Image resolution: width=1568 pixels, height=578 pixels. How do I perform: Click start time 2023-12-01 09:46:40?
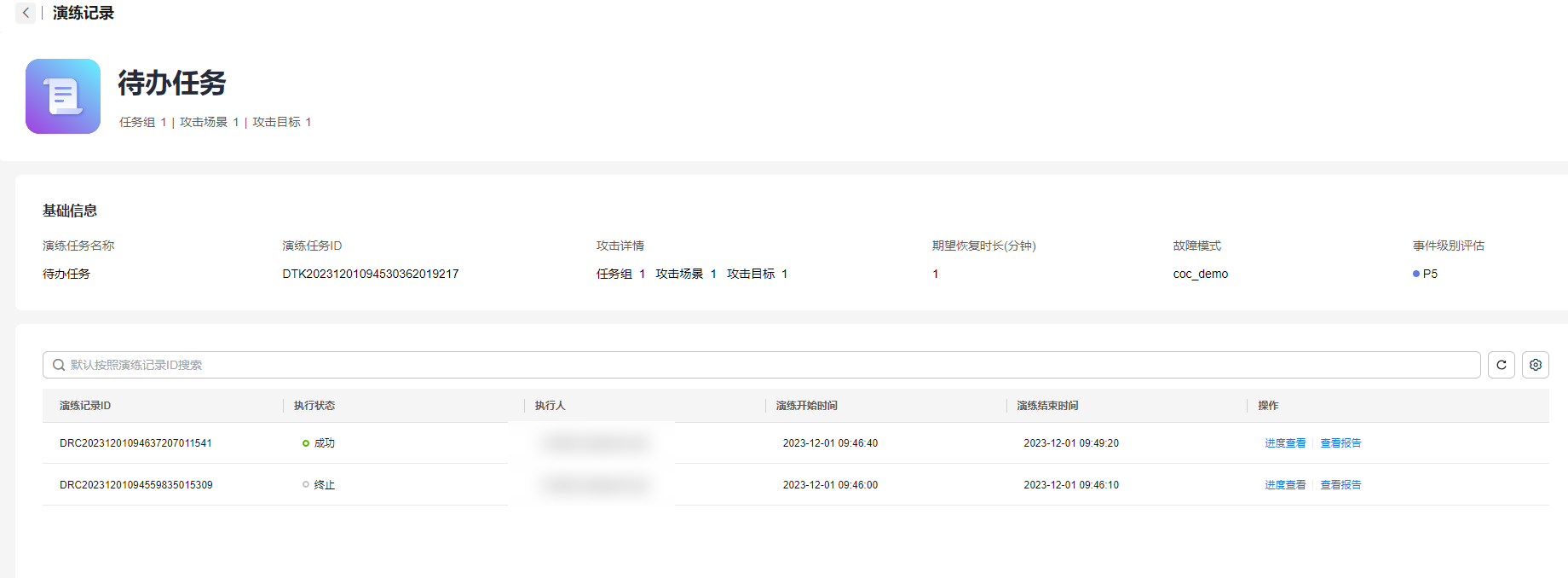tap(830, 443)
